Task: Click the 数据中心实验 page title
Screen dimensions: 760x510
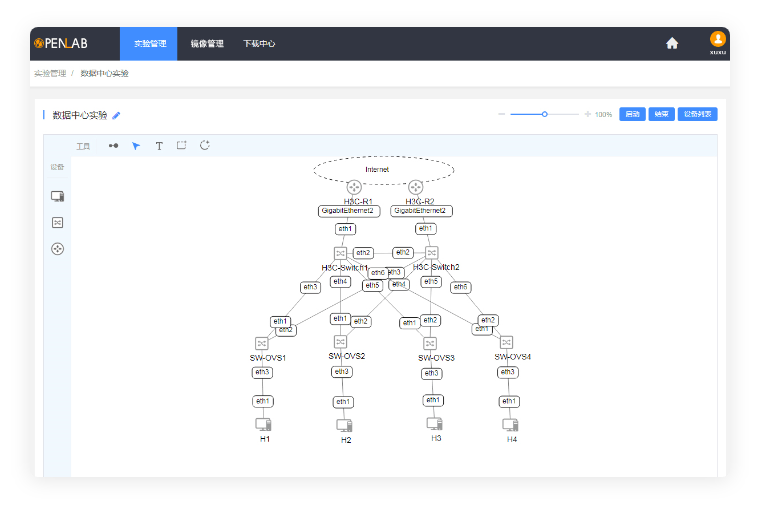Action: (x=80, y=115)
